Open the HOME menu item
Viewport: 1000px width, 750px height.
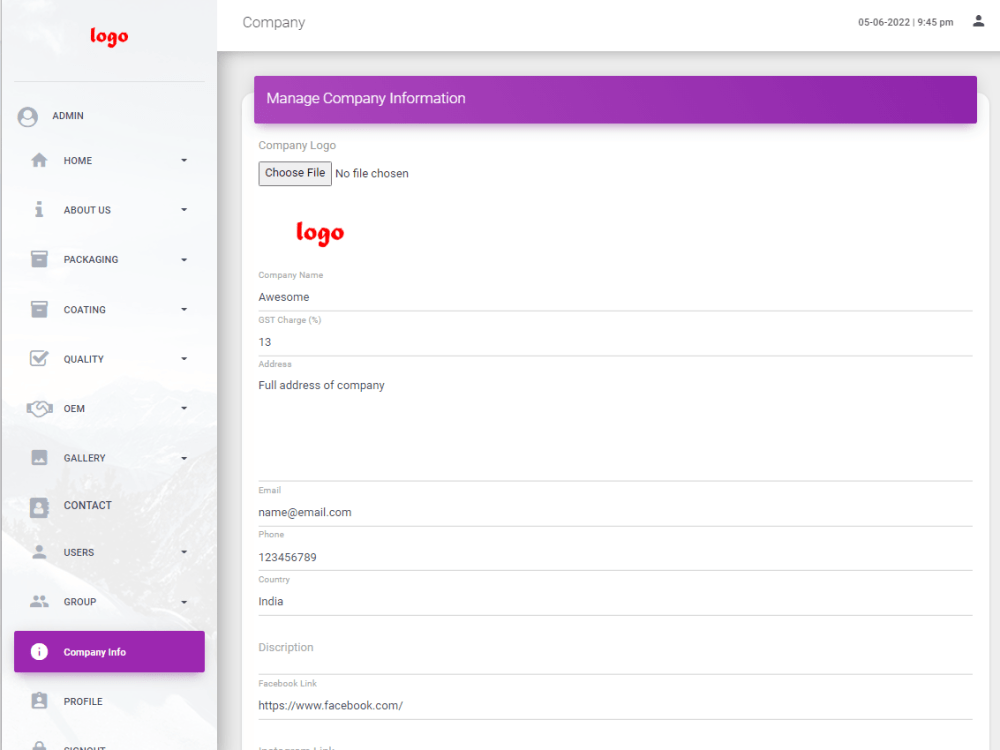pos(109,160)
